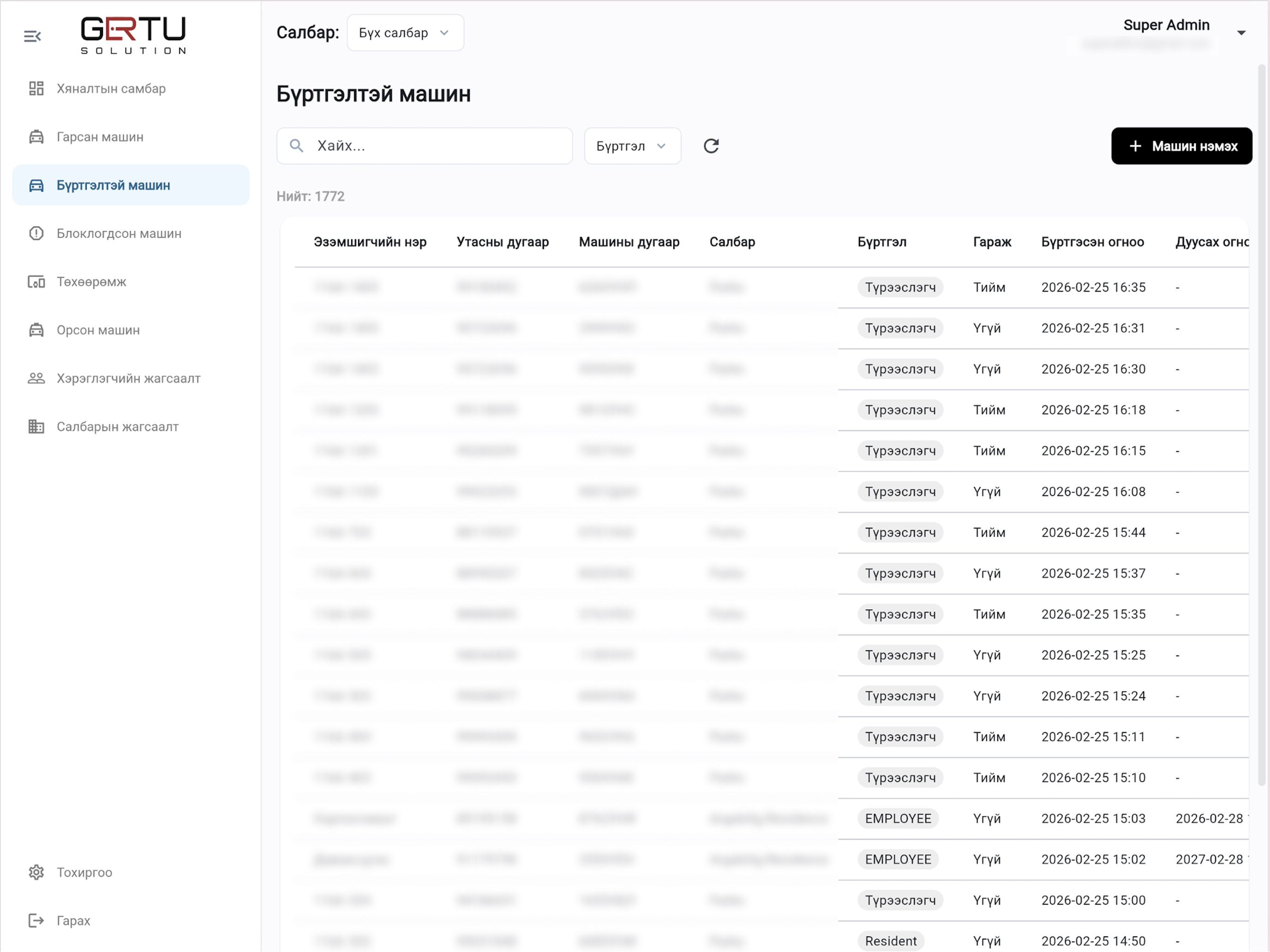Click the Нийт: 1772 total label
The image size is (1270, 952).
311,196
